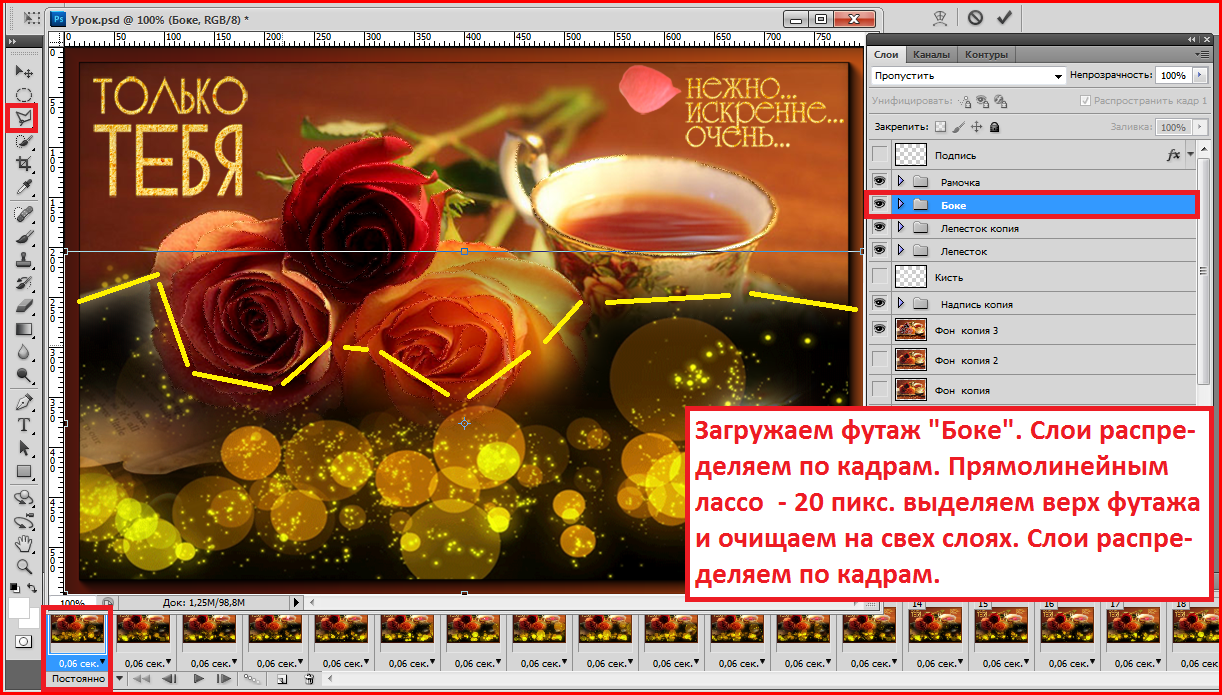Click the cancel transform icon
The image size is (1222, 695).
(x=974, y=17)
